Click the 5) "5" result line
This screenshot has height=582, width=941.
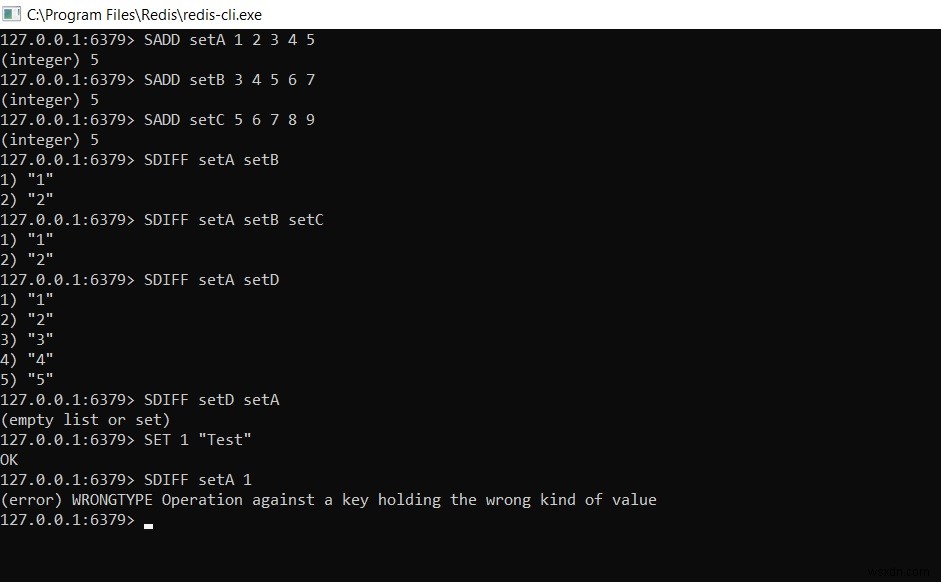click(x=27, y=380)
